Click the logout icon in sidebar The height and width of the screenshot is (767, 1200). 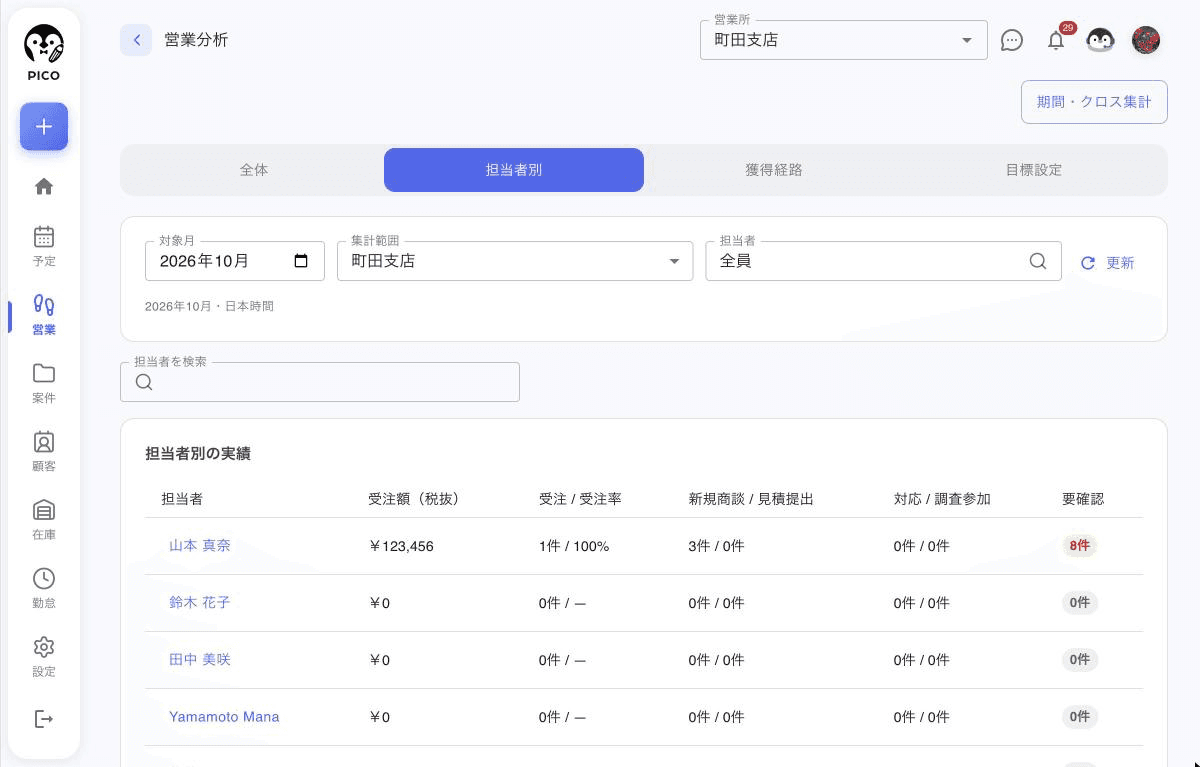point(44,719)
